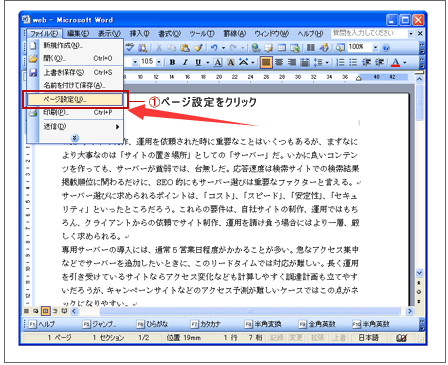Screen dimensions: 448x365
Task: Click the F6 ひらがな function key button
Action: tap(153, 324)
